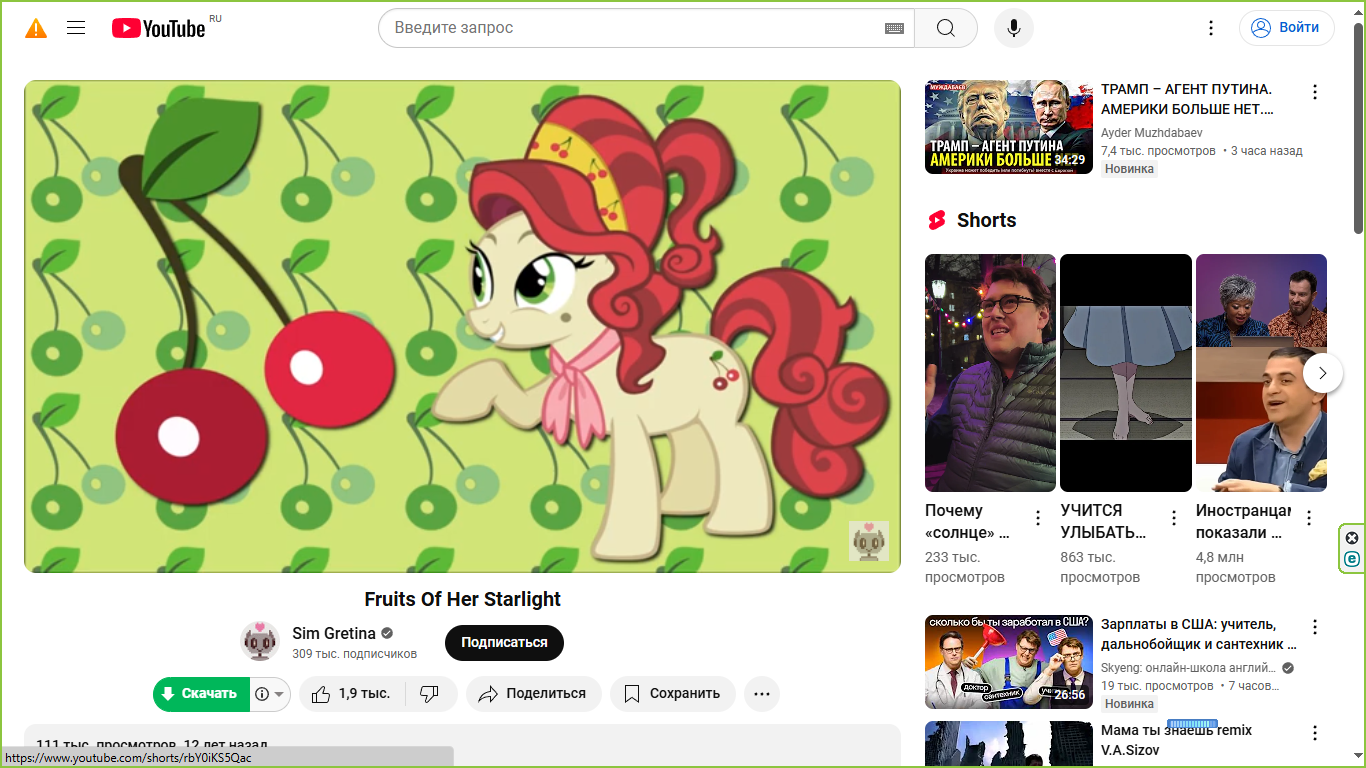Open options for Мама ты знаешь remix
Screen dimensions: 1366x768
pos(1315,733)
